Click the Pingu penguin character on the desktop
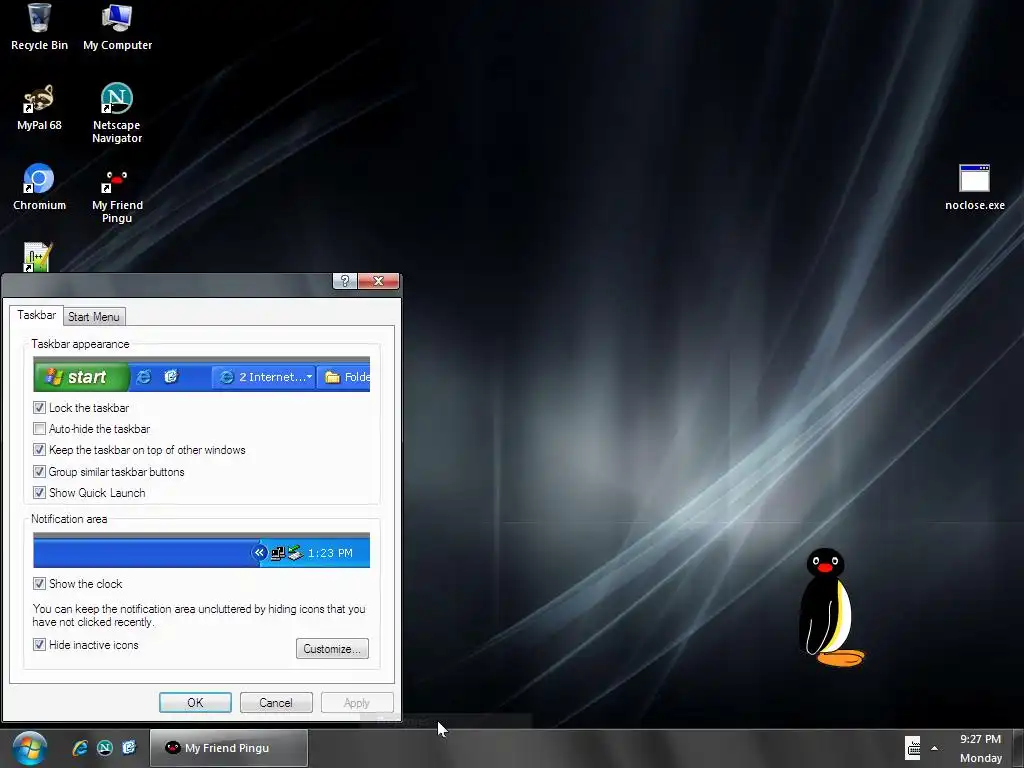The height and width of the screenshot is (768, 1024). tap(829, 607)
